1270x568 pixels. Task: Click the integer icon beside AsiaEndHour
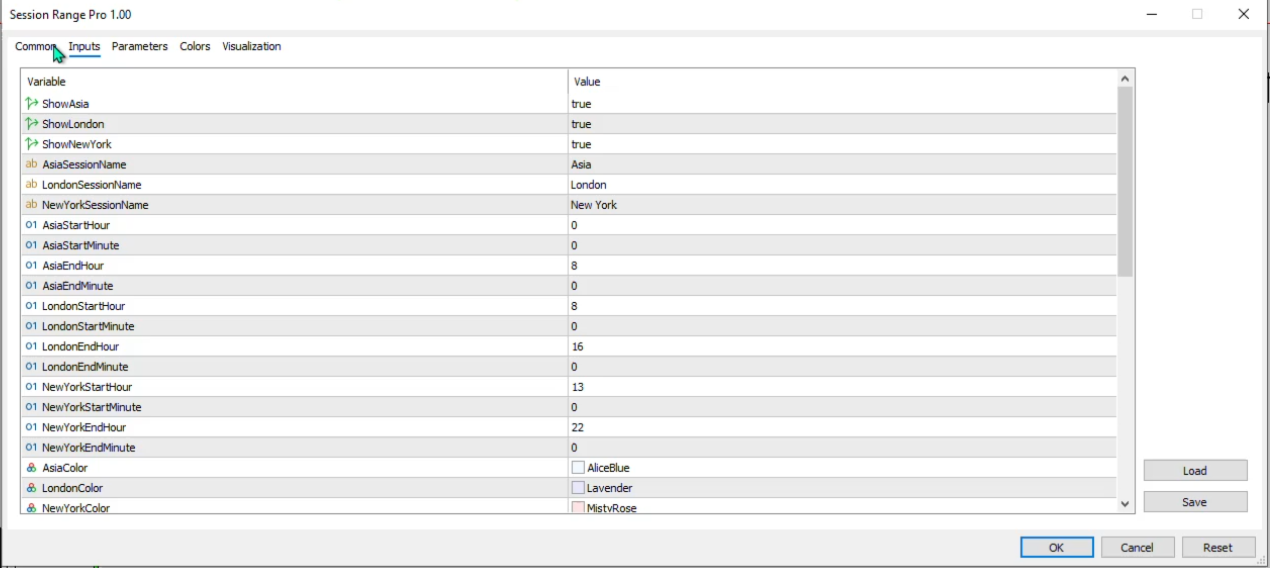[31, 265]
